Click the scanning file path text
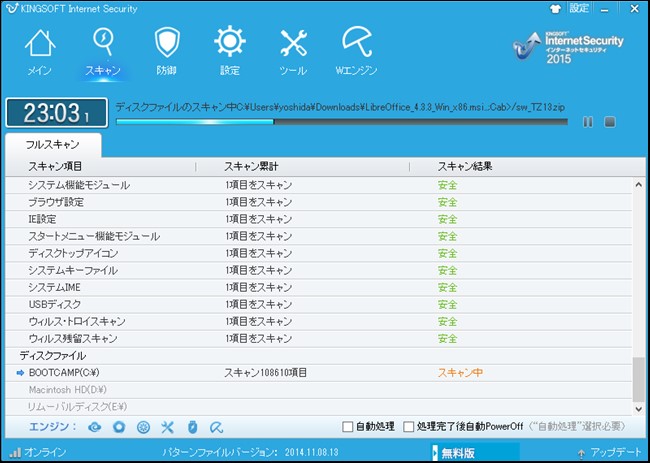Image resolution: width=650 pixels, height=463 pixels. (340, 107)
